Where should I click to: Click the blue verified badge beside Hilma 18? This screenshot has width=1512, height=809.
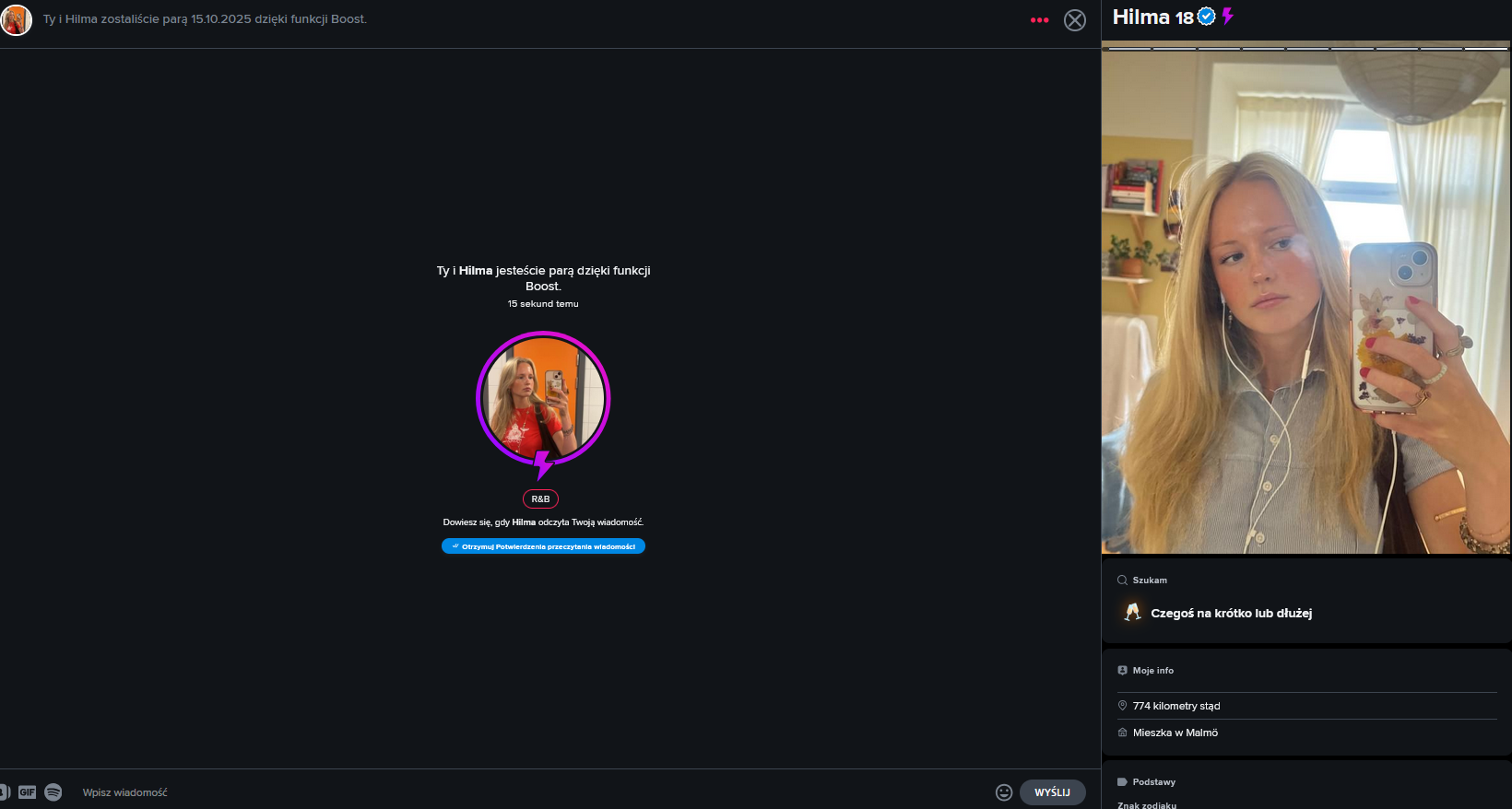[x=1207, y=17]
